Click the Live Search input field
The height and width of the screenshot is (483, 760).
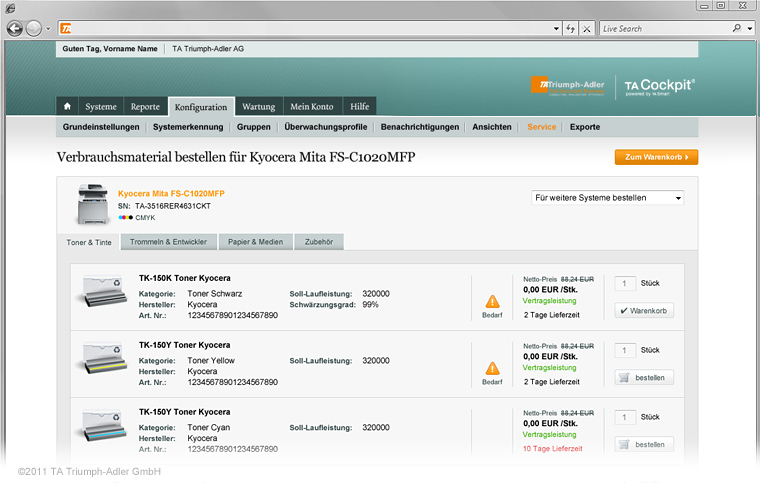(x=665, y=29)
